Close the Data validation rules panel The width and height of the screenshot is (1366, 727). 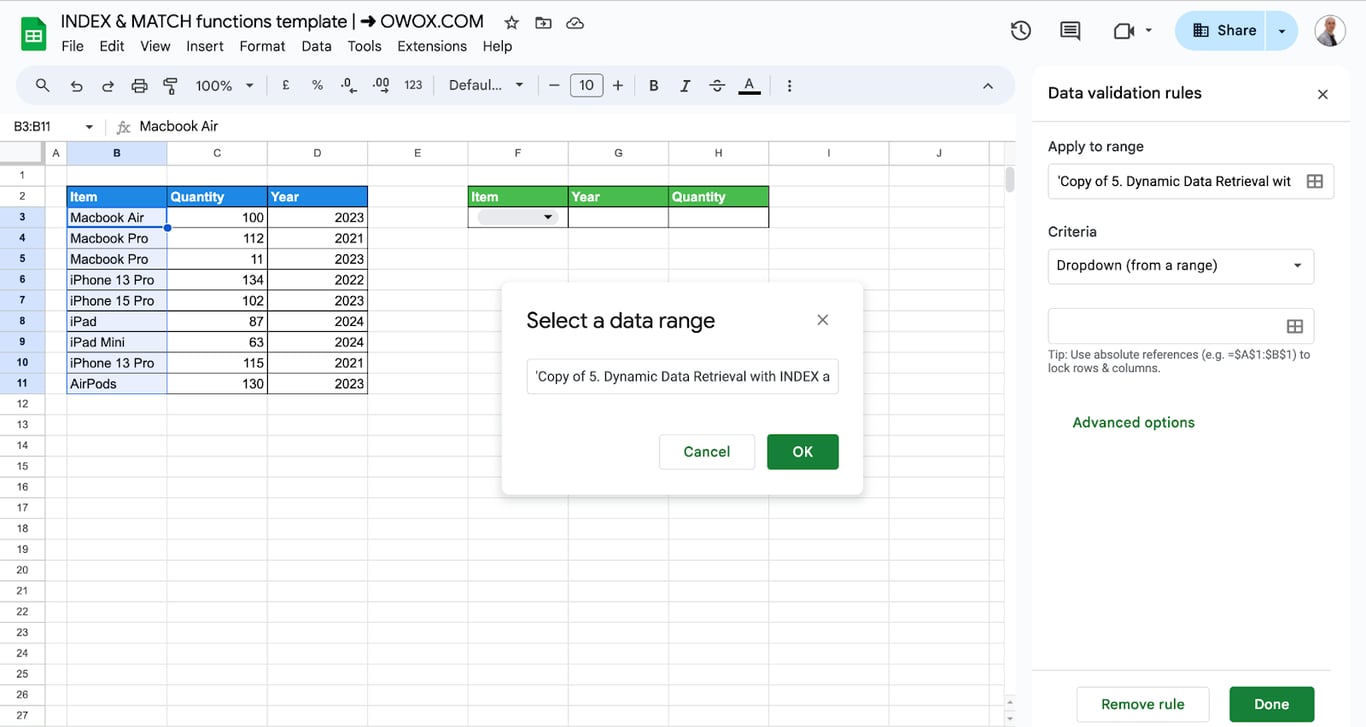click(1323, 94)
